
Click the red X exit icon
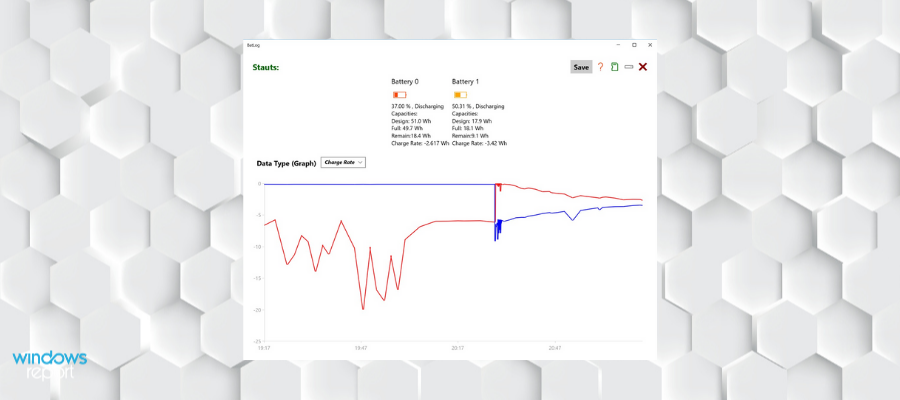(x=643, y=67)
